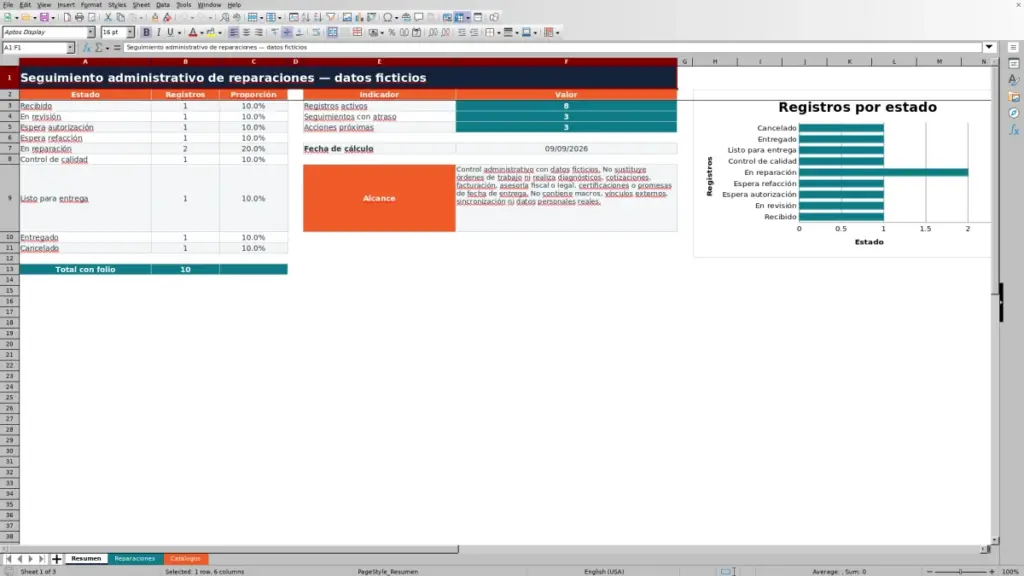Open the Format menu
This screenshot has height=576, width=1024.
[91, 5]
